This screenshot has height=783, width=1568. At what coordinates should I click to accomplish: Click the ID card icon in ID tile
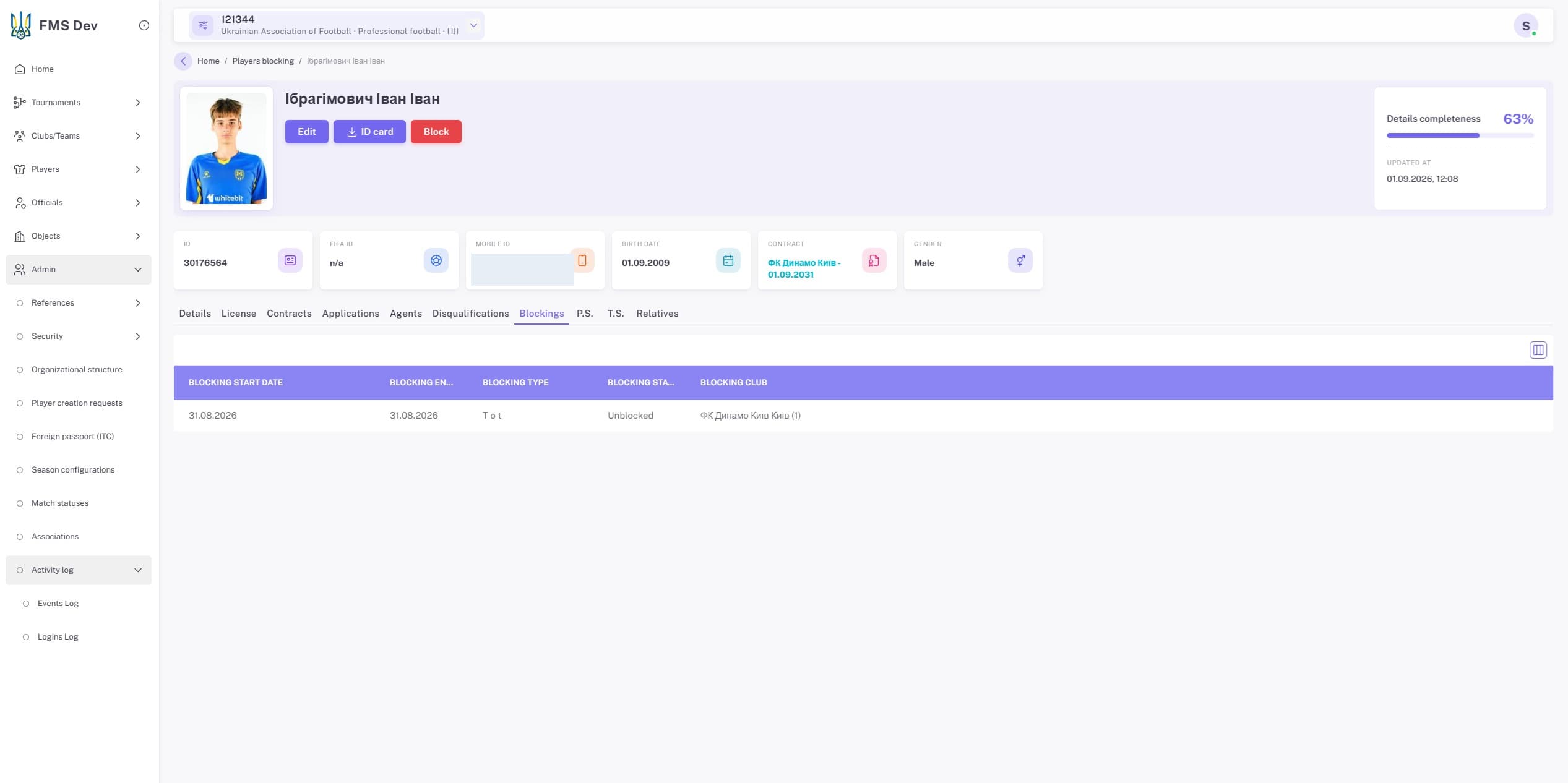[x=290, y=260]
